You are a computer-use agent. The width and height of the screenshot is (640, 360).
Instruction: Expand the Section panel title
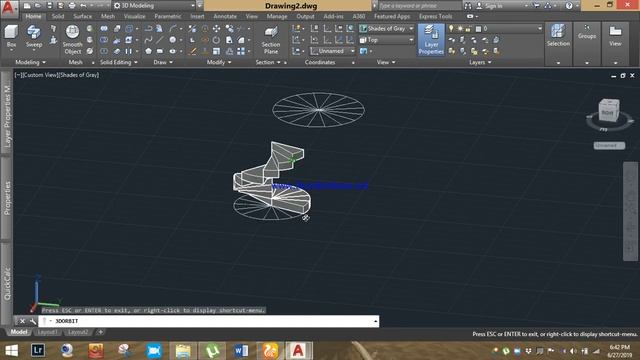(268, 62)
